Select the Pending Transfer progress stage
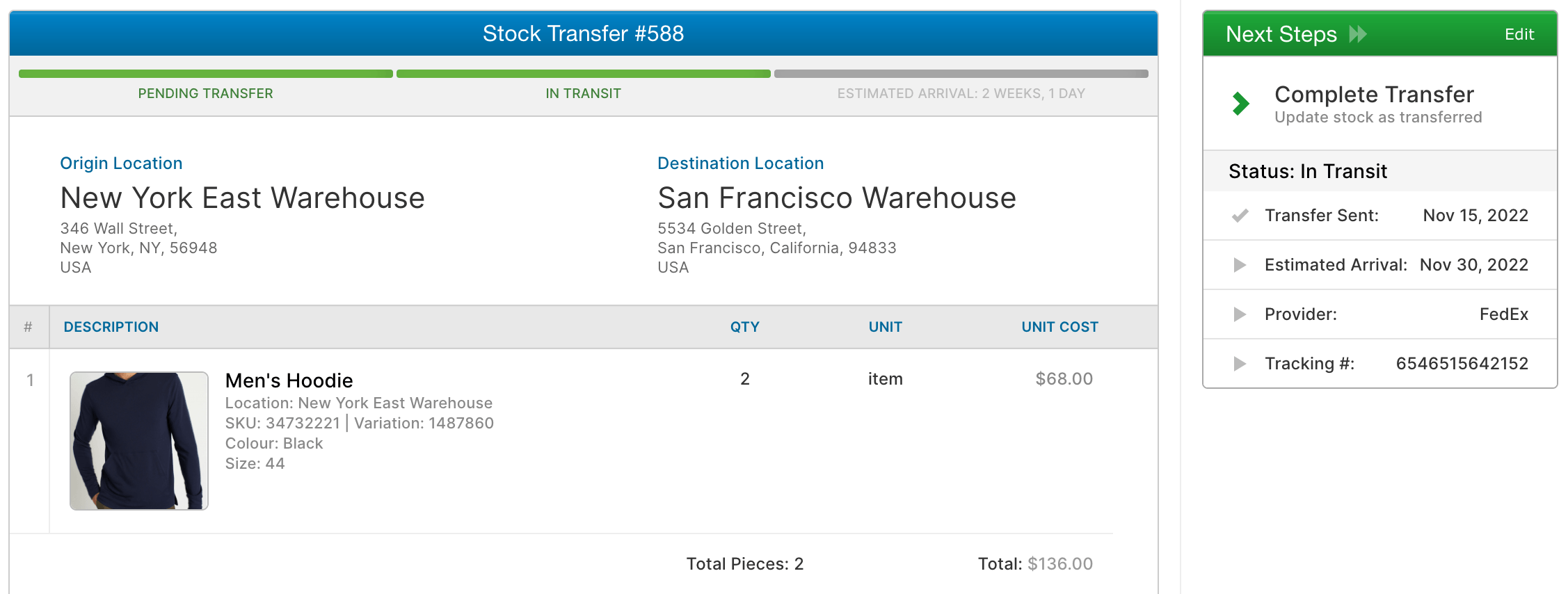This screenshot has height=594, width=1568. (x=205, y=93)
